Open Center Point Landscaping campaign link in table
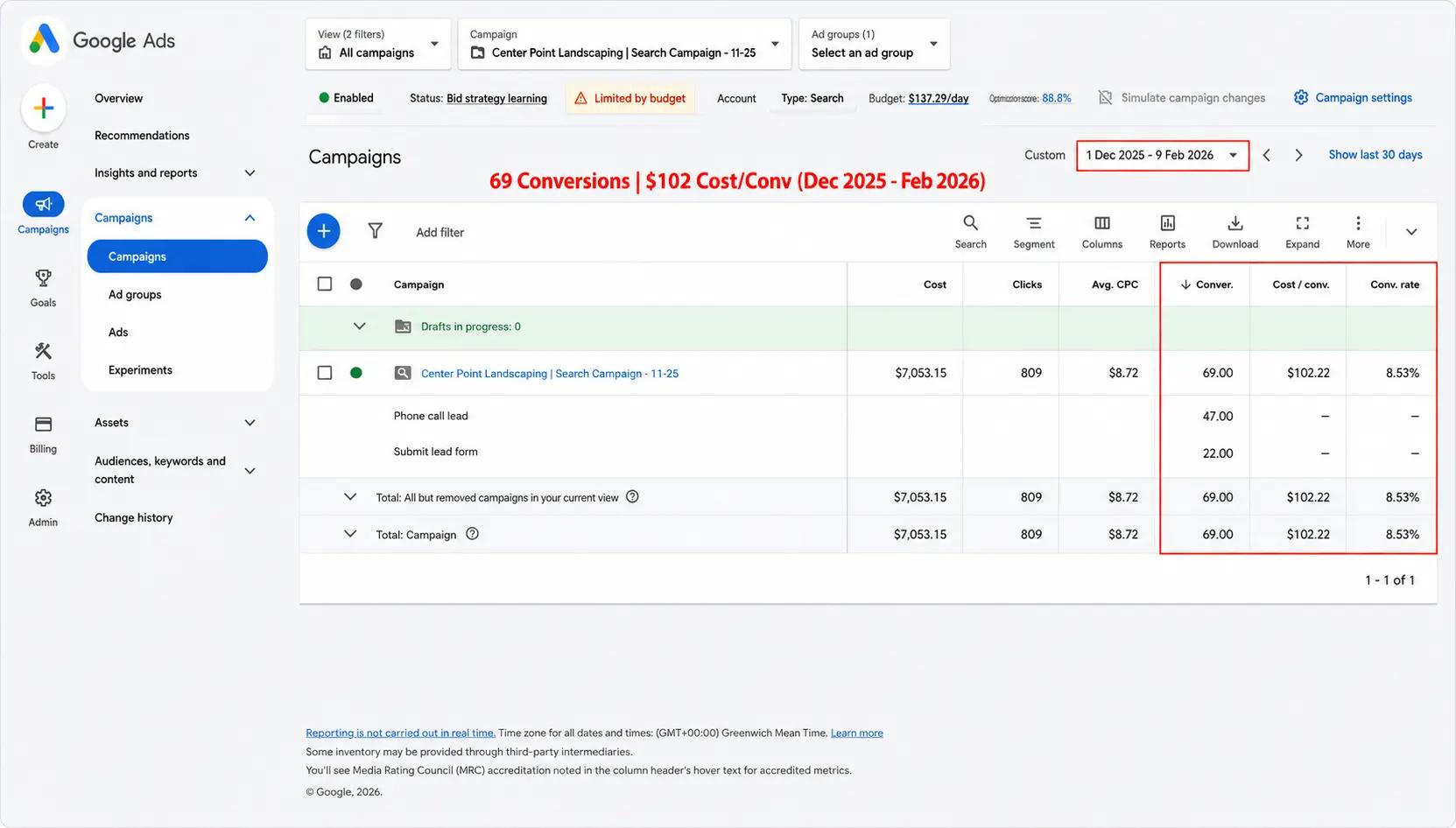Image resolution: width=1456 pixels, height=828 pixels. (x=550, y=374)
